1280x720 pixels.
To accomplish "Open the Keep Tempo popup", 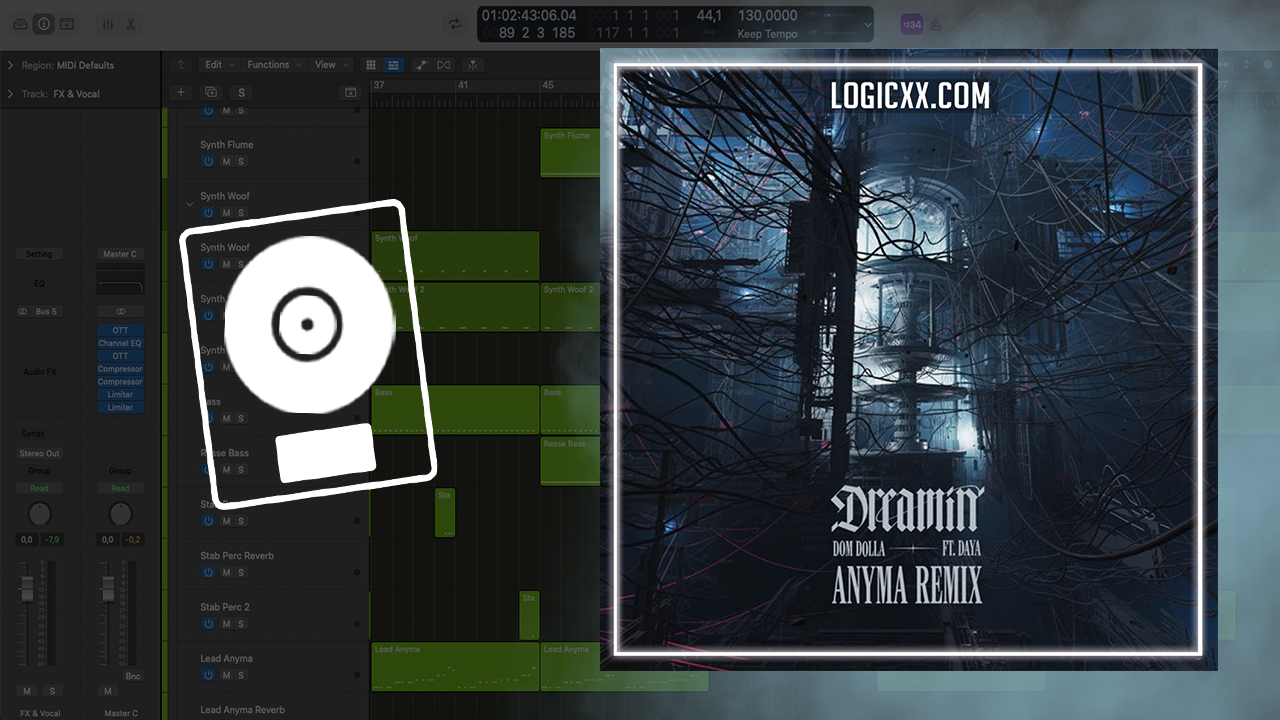I will 767,34.
